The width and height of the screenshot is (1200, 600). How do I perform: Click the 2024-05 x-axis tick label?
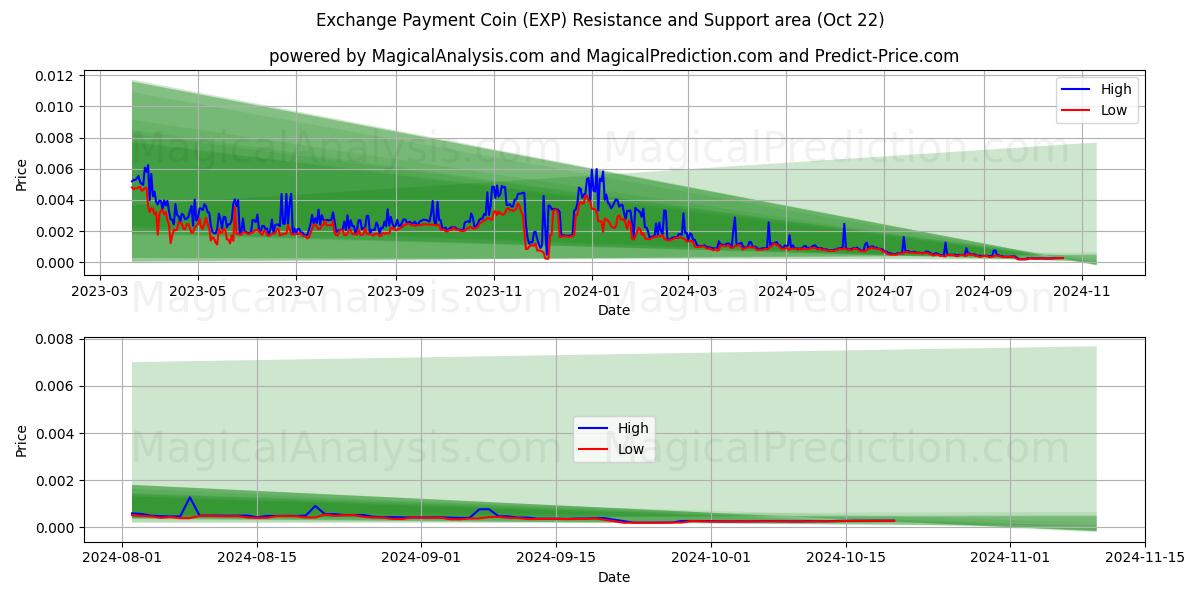pyautogui.click(x=786, y=290)
